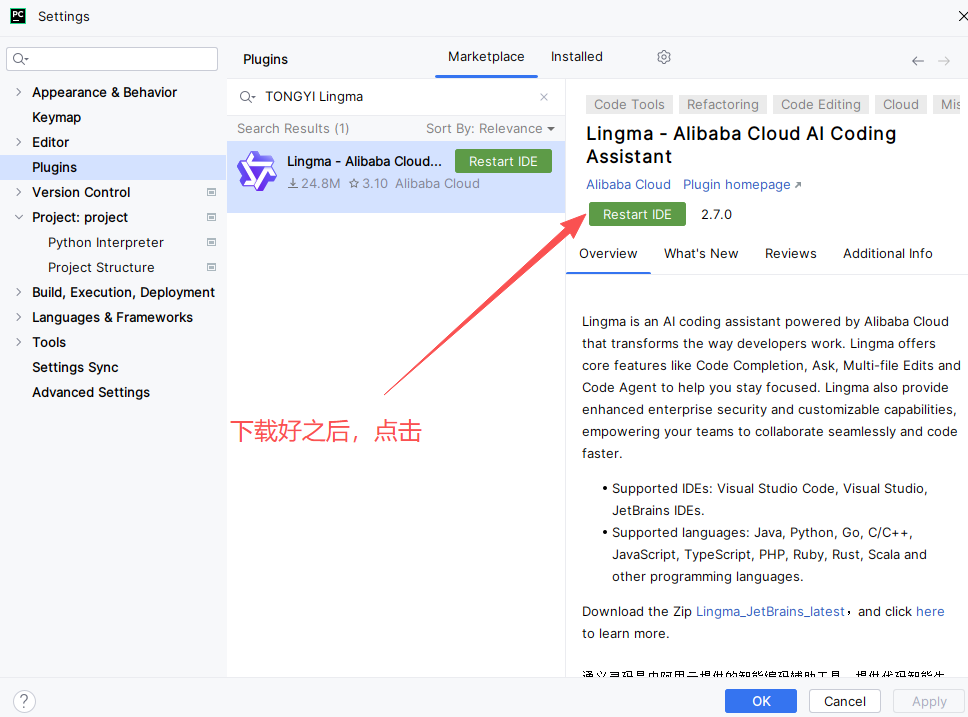Click the back navigation arrow
The height and width of the screenshot is (717, 968).
click(x=917, y=61)
